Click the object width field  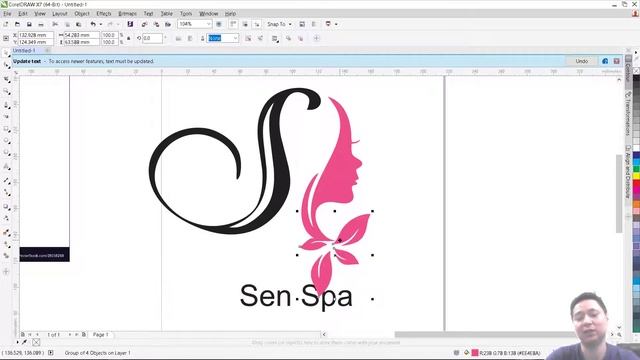tap(81, 35)
